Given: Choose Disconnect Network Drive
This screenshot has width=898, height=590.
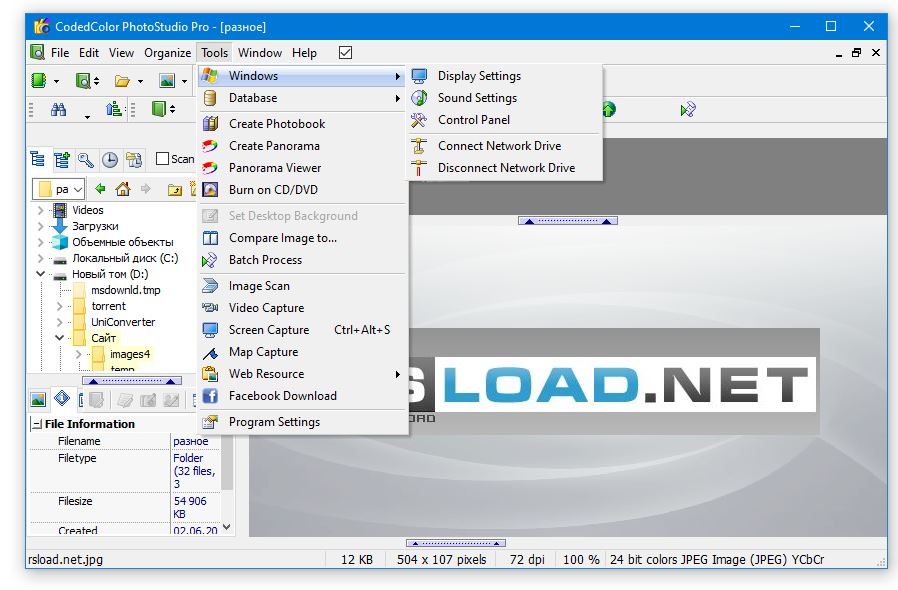Looking at the screenshot, I should pos(505,168).
